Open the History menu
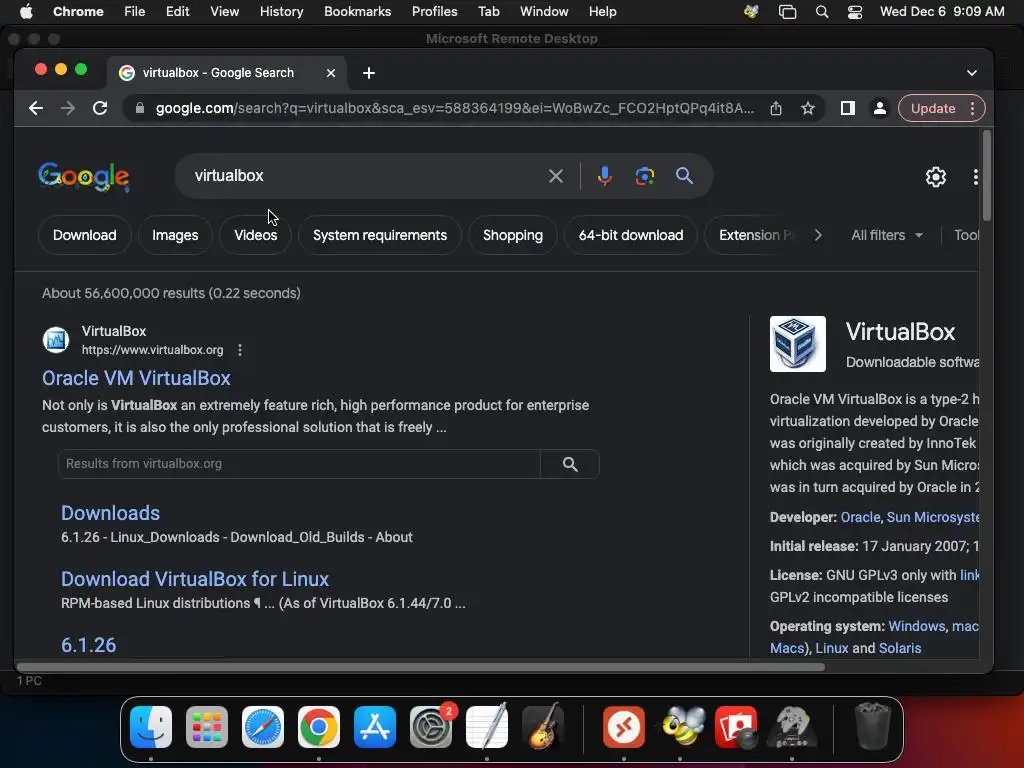This screenshot has height=768, width=1024. click(281, 12)
